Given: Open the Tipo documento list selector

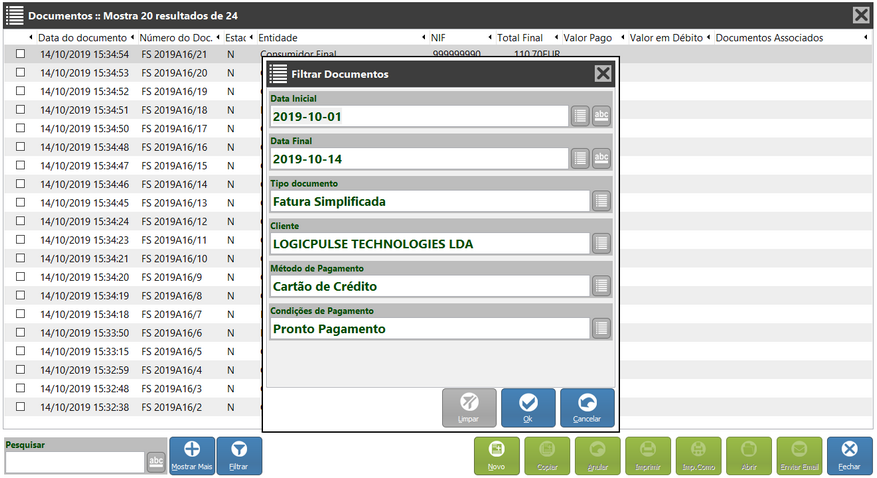Looking at the screenshot, I should (x=601, y=201).
